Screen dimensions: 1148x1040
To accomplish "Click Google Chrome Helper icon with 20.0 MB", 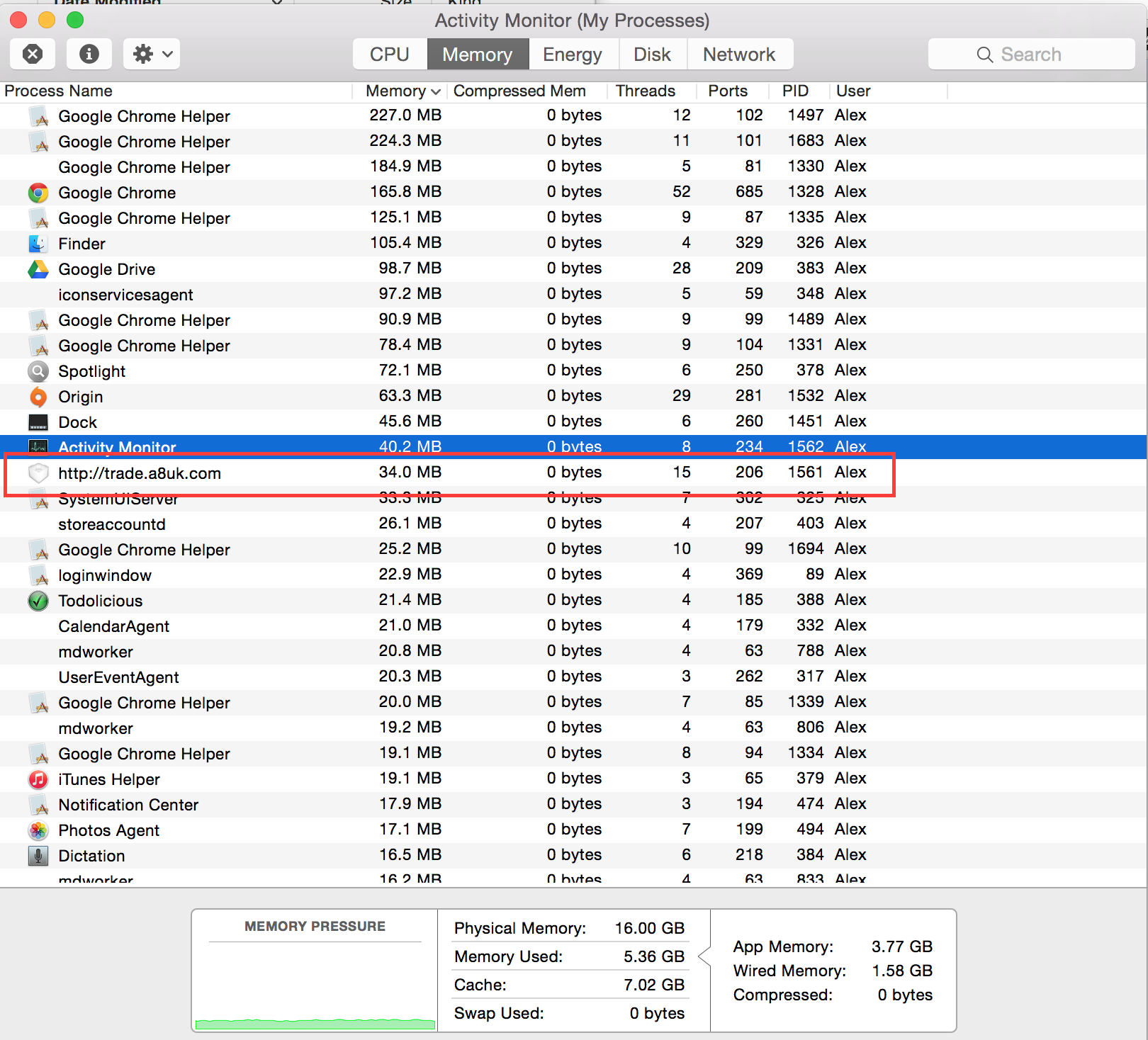I will point(38,703).
